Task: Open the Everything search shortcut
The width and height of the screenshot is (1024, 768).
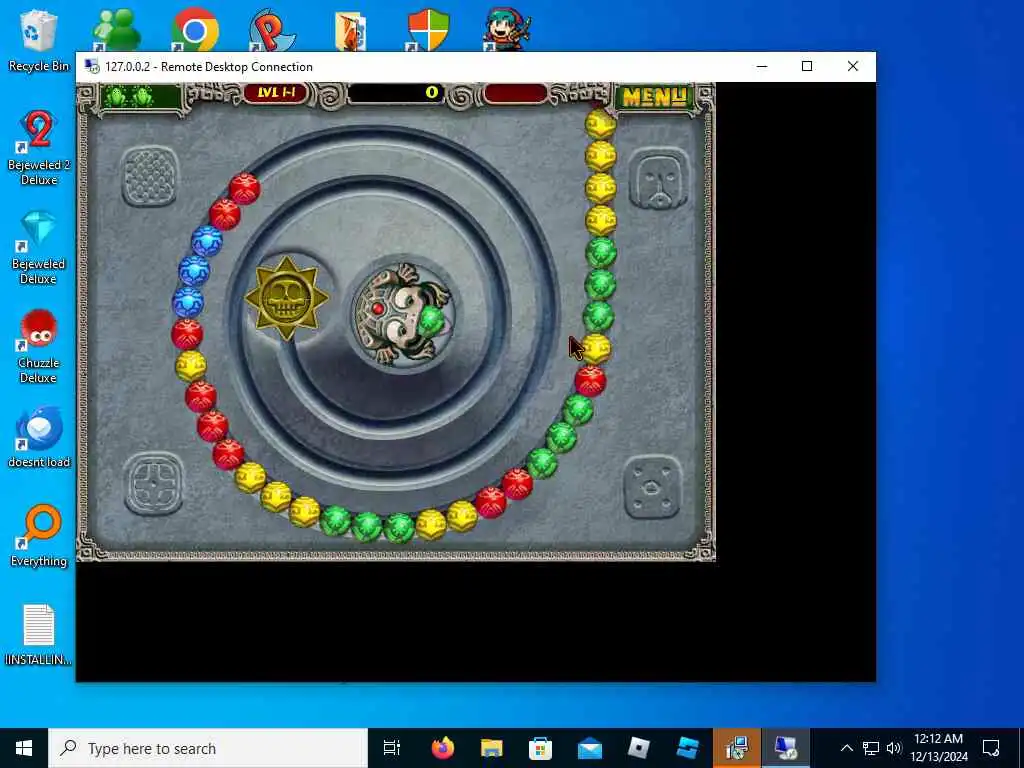Action: [38, 536]
